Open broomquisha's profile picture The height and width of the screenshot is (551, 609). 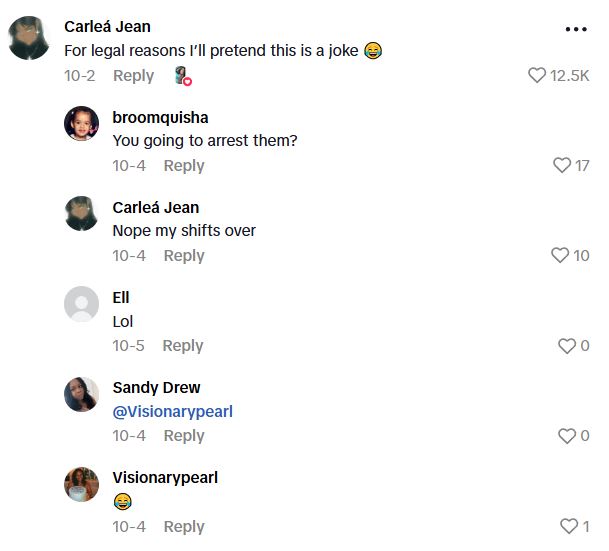(82, 124)
